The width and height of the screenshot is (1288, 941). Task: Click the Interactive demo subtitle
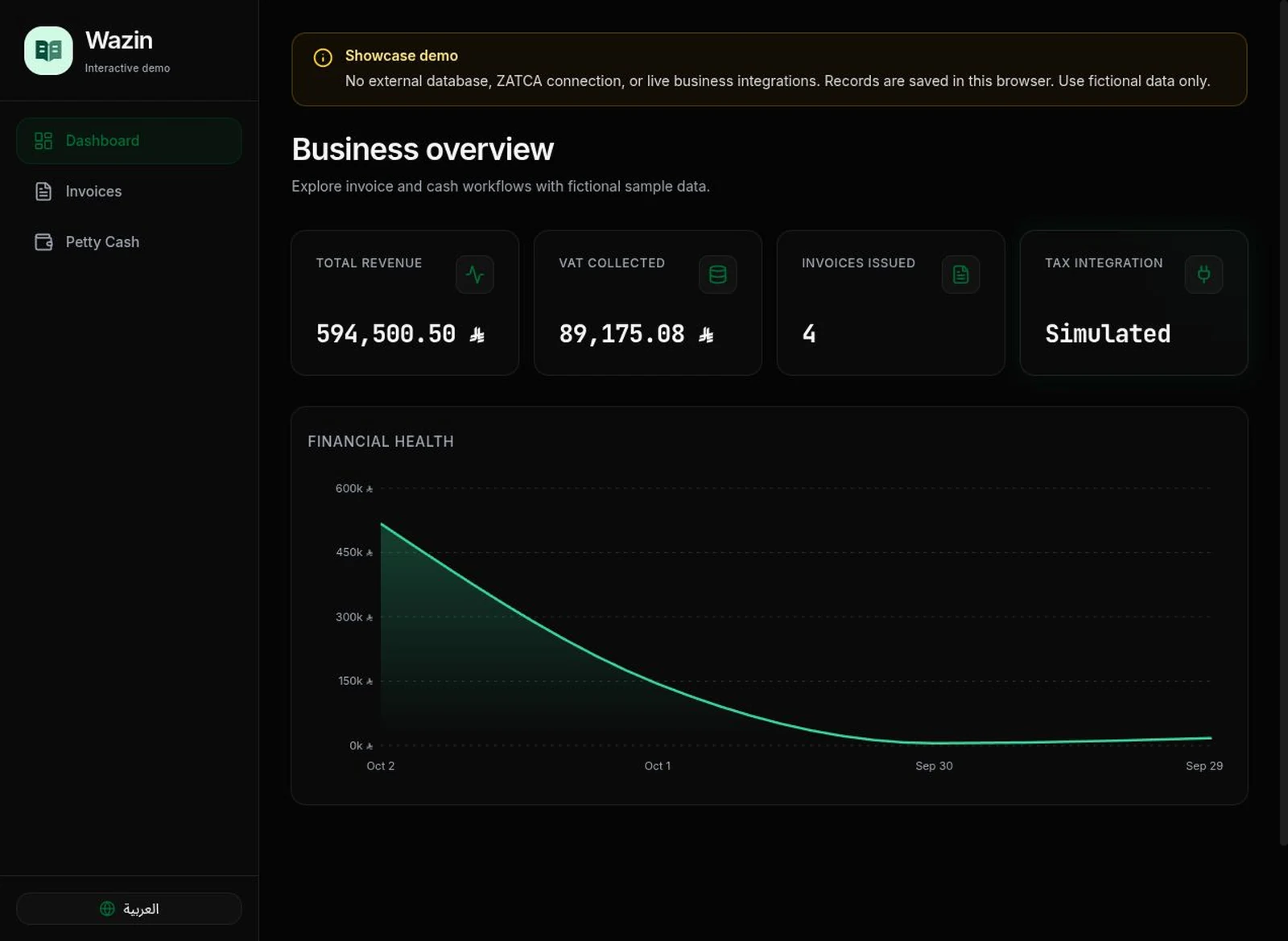click(x=127, y=68)
